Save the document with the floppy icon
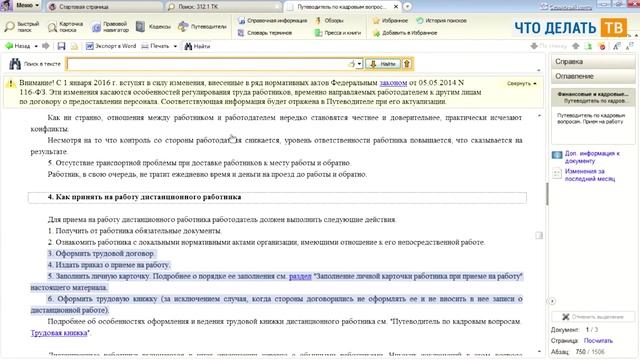 coord(61,46)
